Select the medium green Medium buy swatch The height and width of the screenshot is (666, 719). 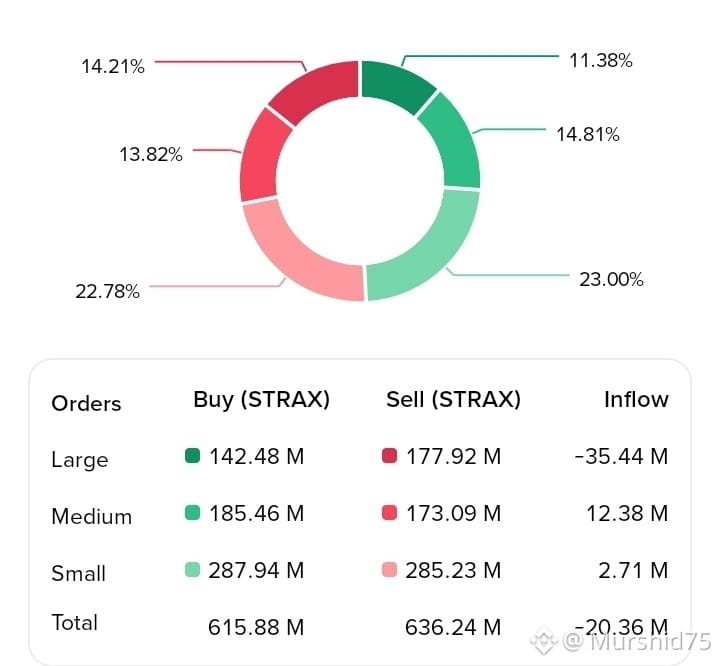click(x=193, y=512)
